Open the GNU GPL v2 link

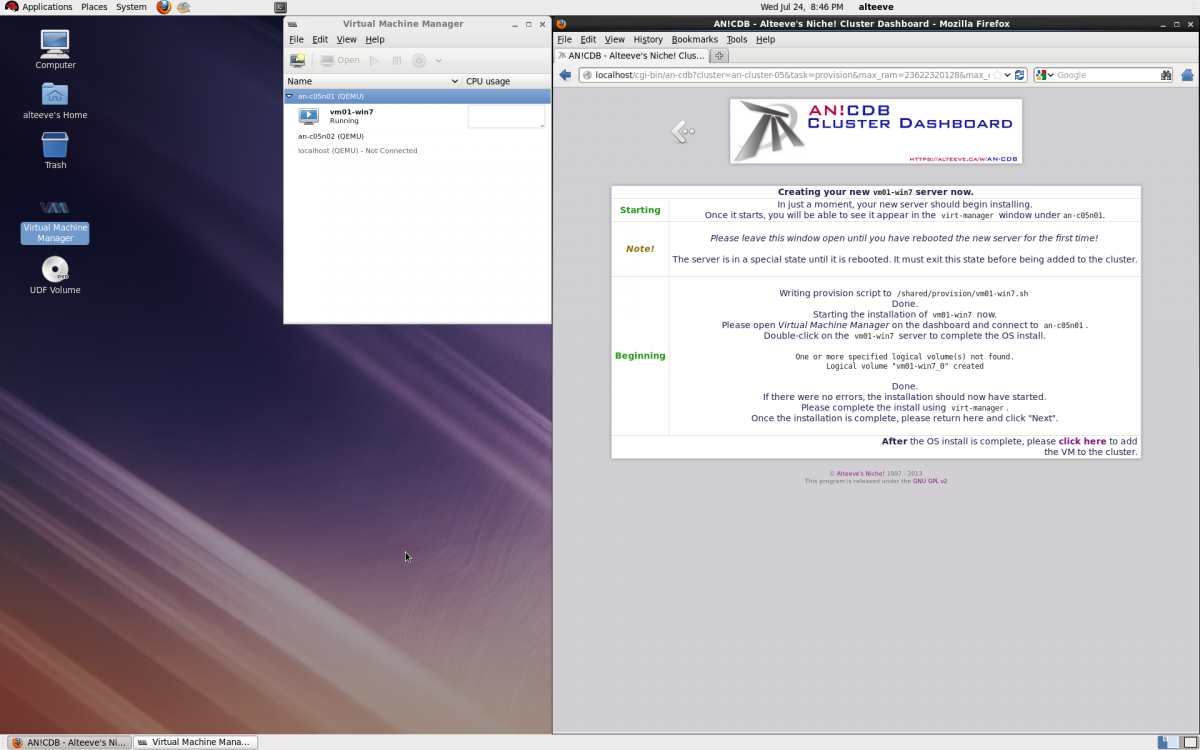(x=929, y=481)
